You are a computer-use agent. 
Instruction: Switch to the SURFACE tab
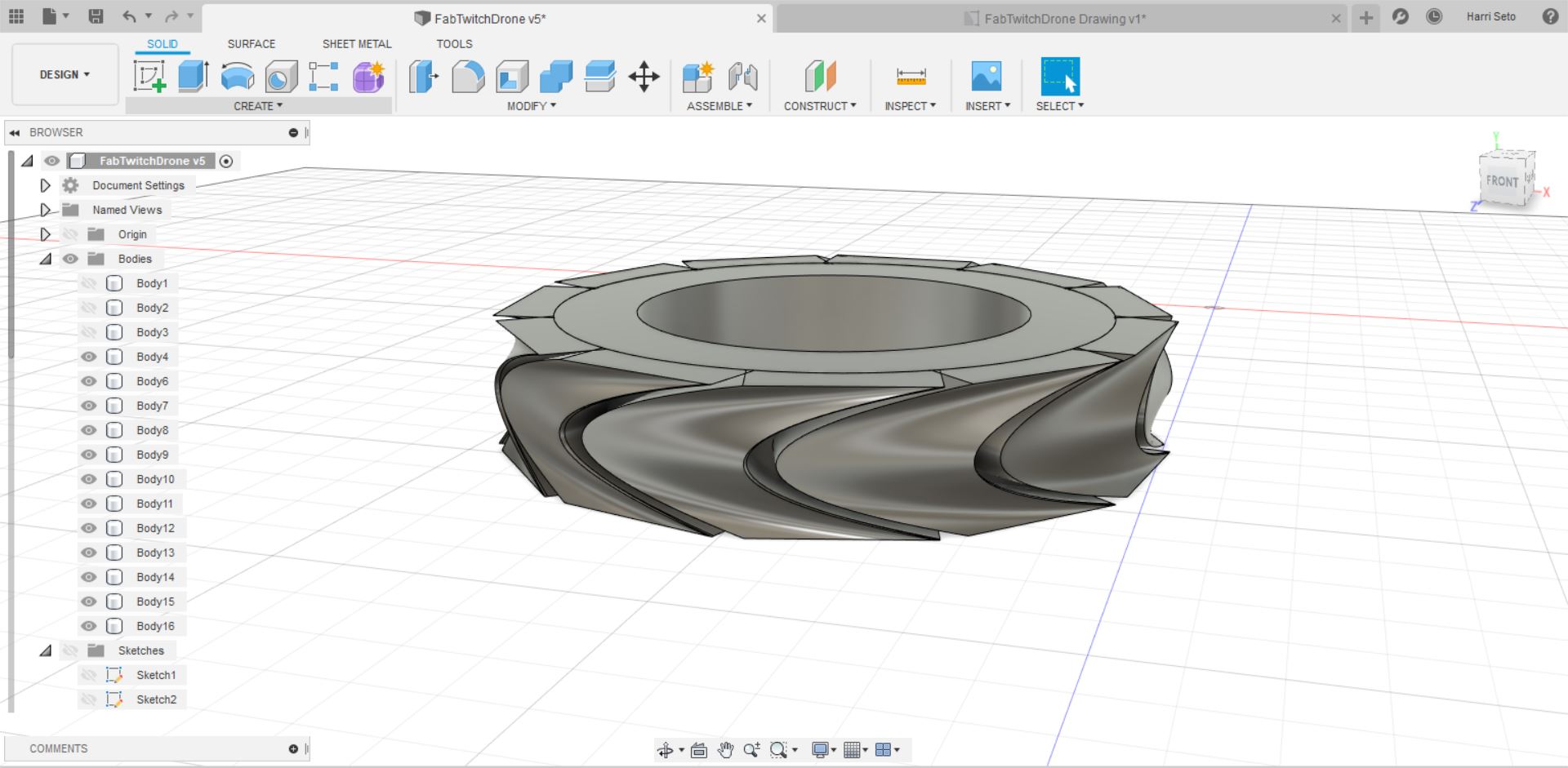click(251, 44)
